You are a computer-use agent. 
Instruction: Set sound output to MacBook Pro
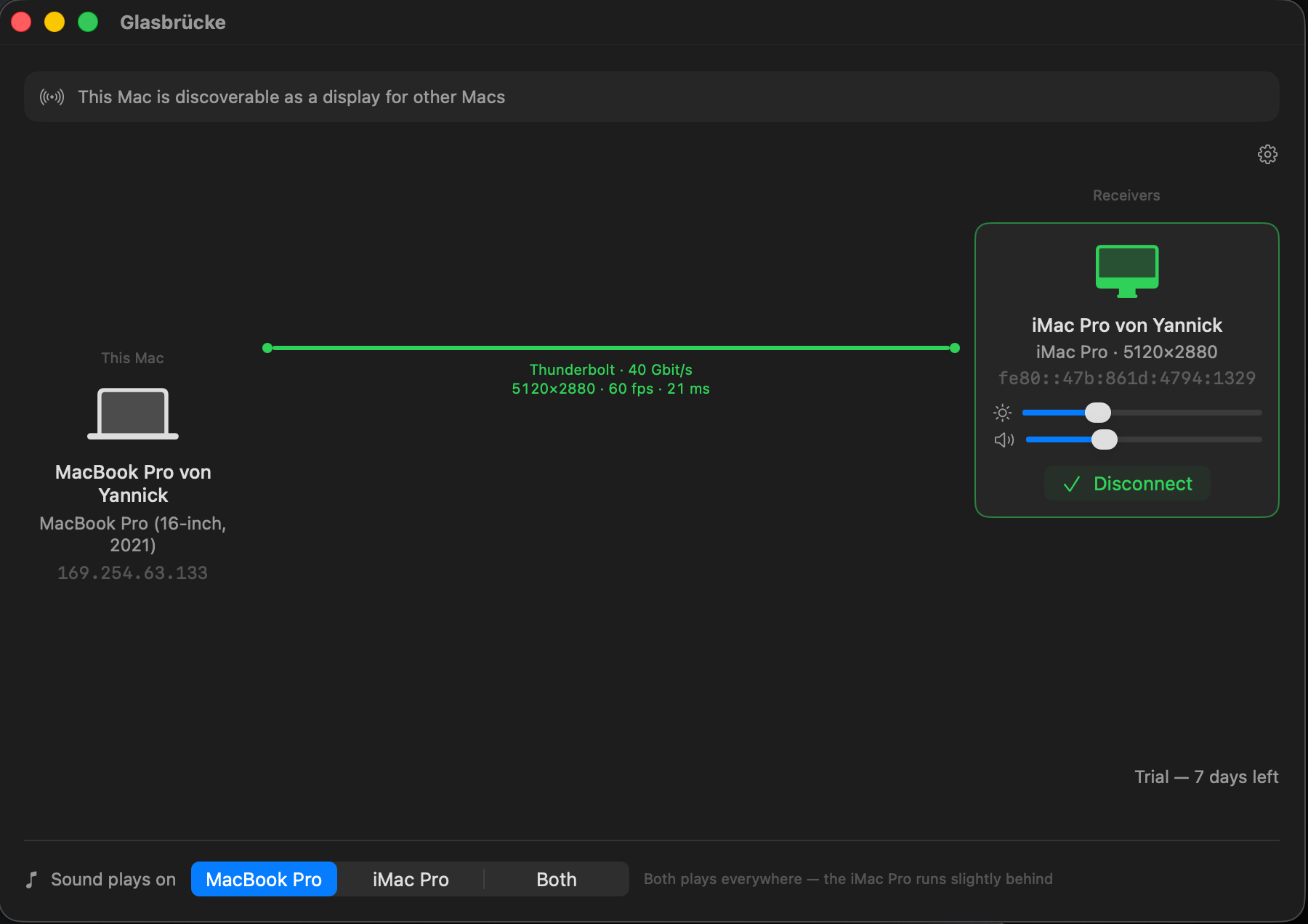(264, 879)
